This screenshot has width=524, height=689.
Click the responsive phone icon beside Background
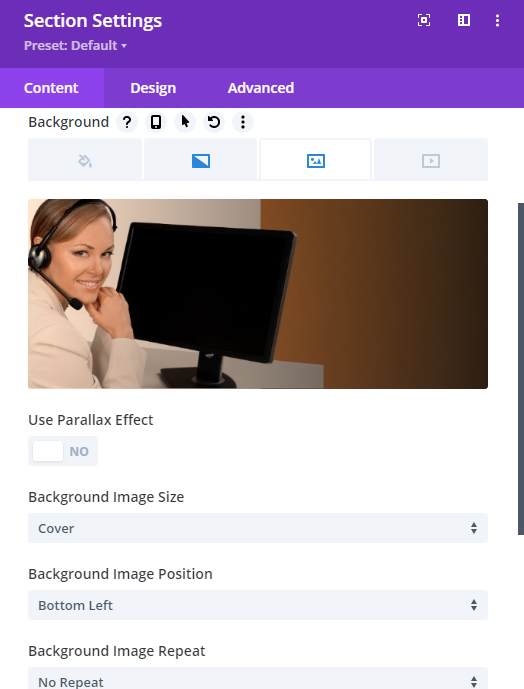click(x=156, y=122)
